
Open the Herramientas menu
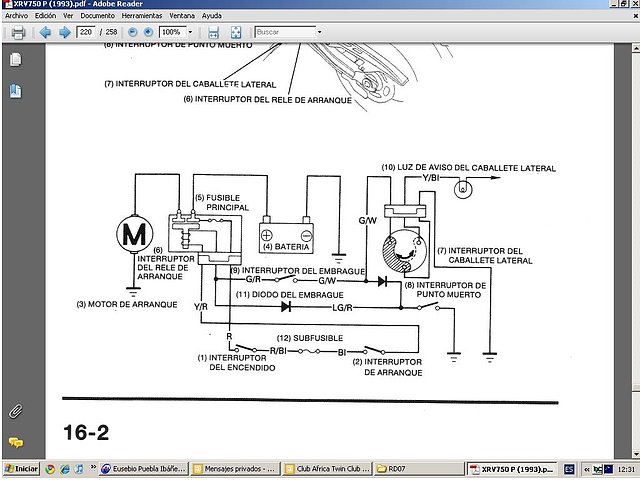tap(142, 16)
